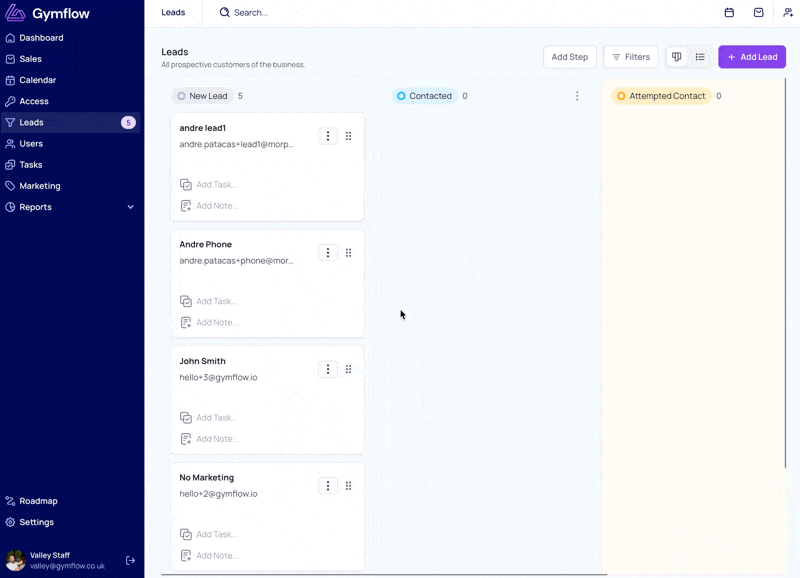Click the horizontal scrollbar at the bottom
The height and width of the screenshot is (578, 800).
coord(384,575)
